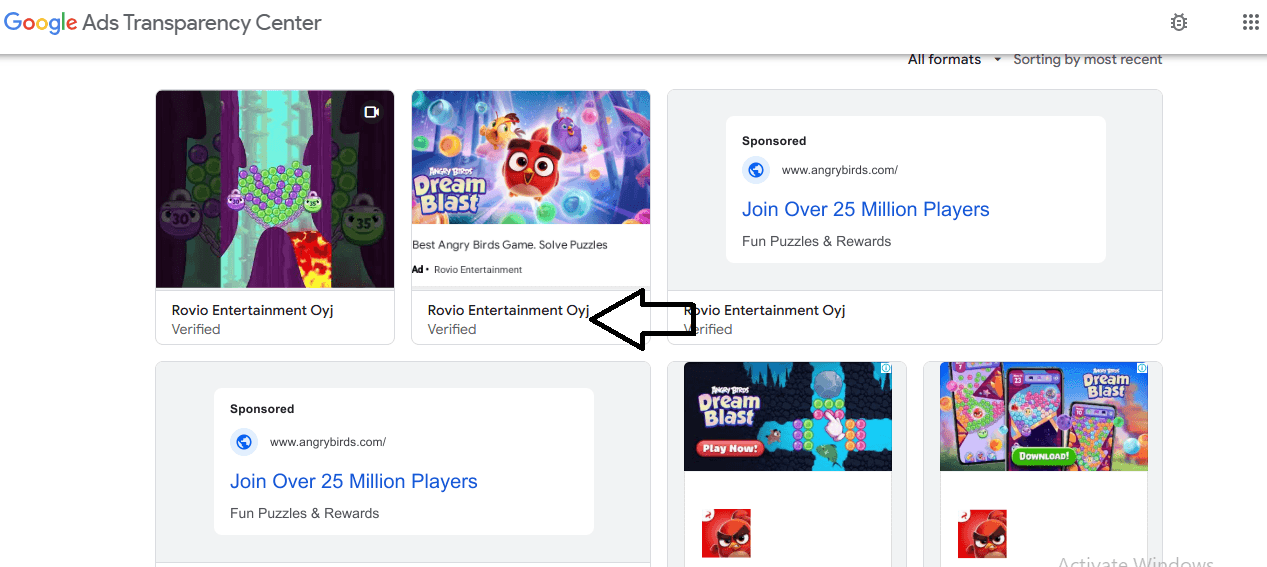
Task: Click Sponsored label in lower-left ad card
Action: pos(262,409)
